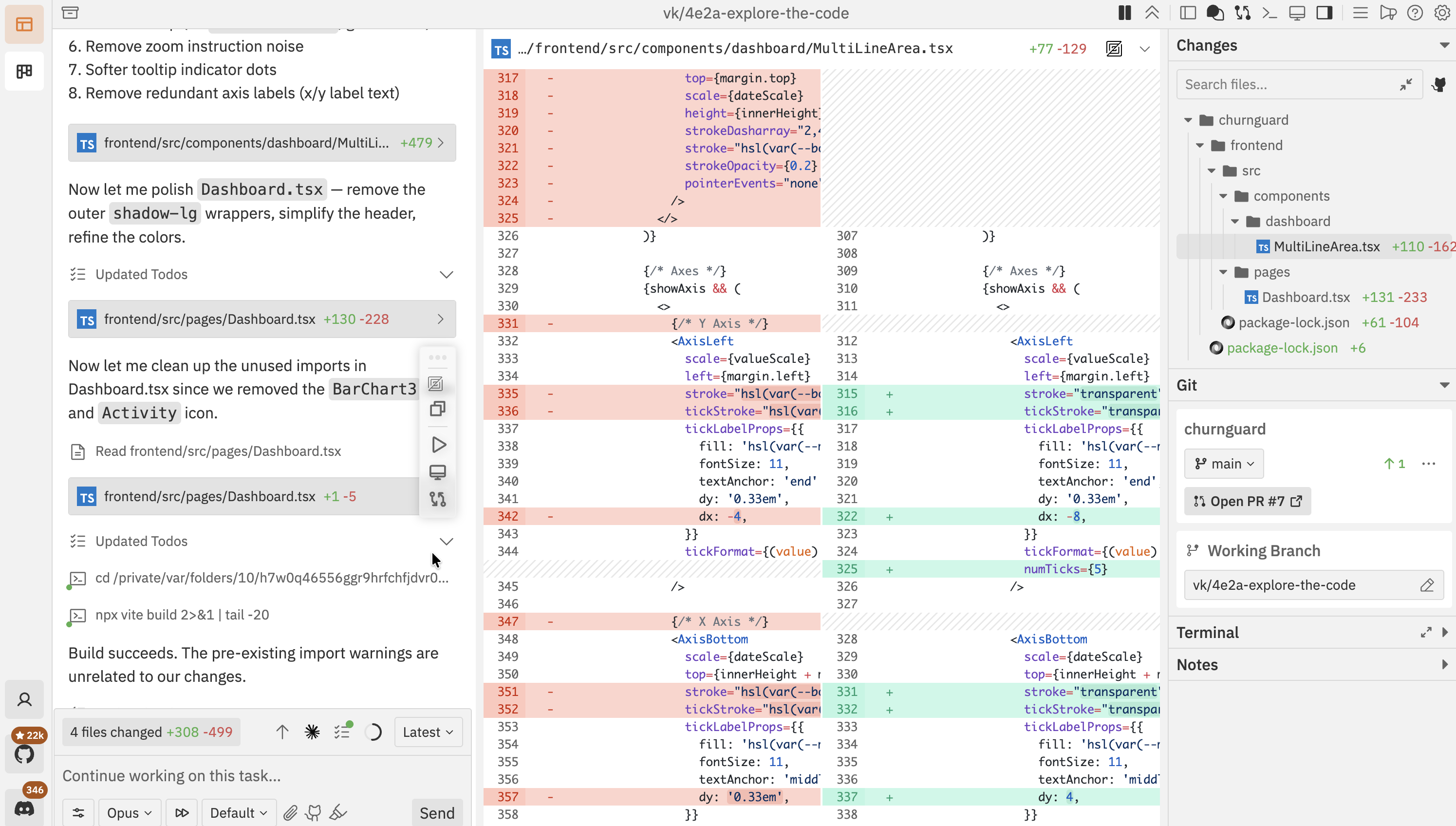Copy code using the floating copy icon

coord(437,409)
